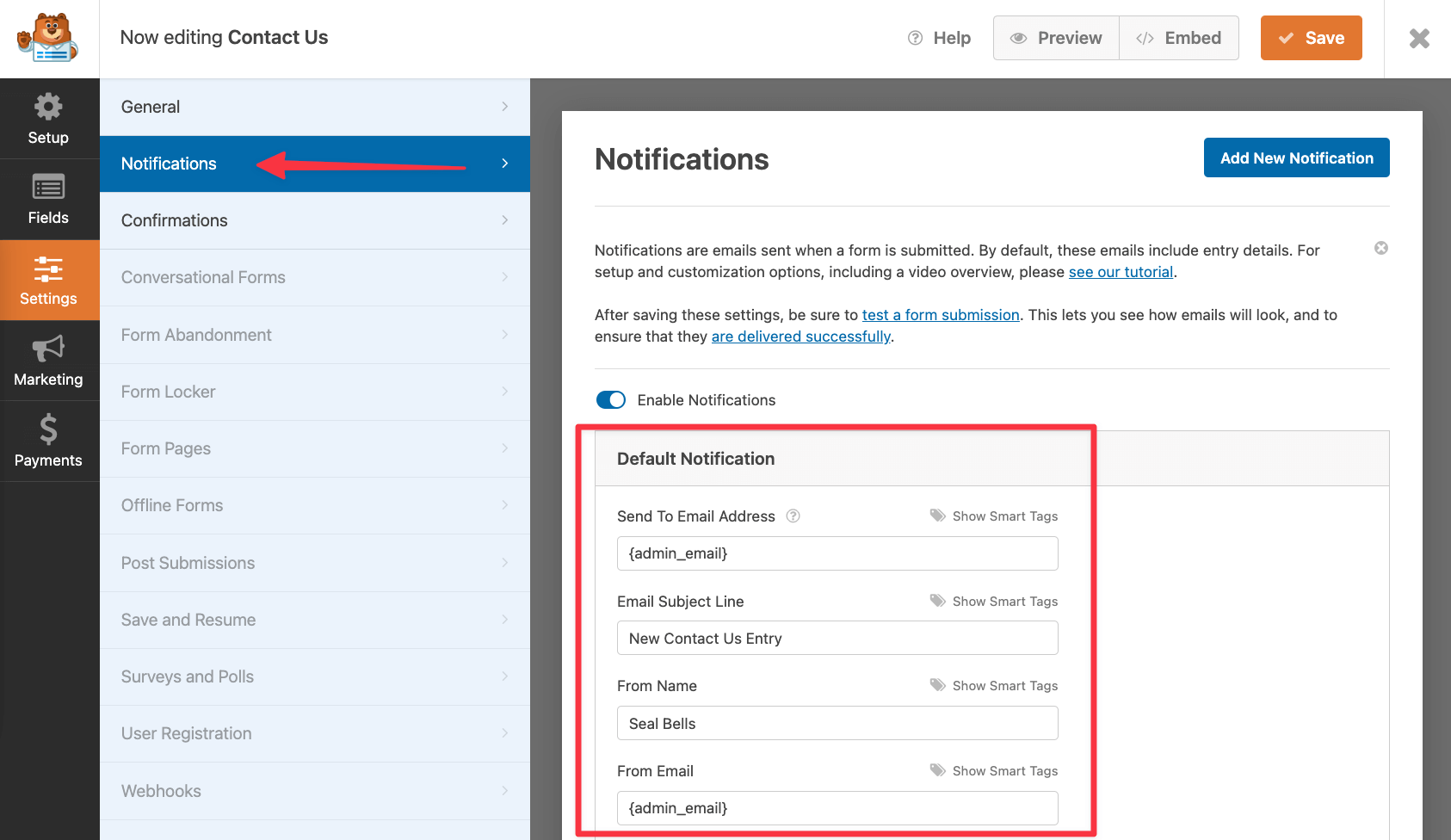The height and width of the screenshot is (840, 1451).
Task: Click the Embed button
Action: click(x=1179, y=38)
